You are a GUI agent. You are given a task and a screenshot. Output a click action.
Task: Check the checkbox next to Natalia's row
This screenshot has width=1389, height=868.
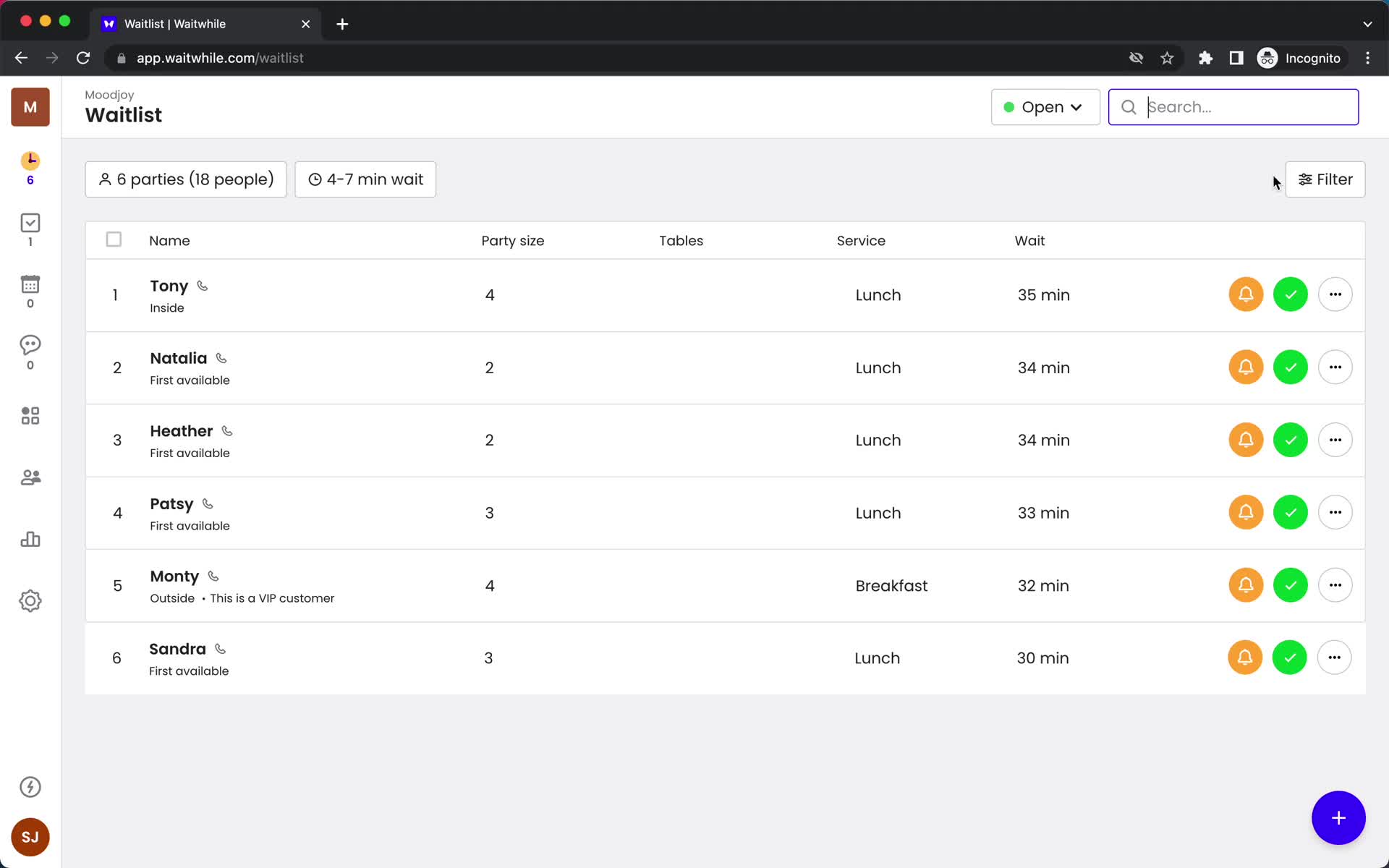(x=113, y=367)
